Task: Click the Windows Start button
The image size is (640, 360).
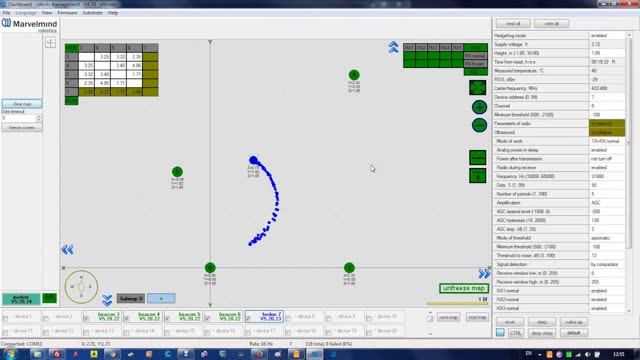Action: coord(10,353)
